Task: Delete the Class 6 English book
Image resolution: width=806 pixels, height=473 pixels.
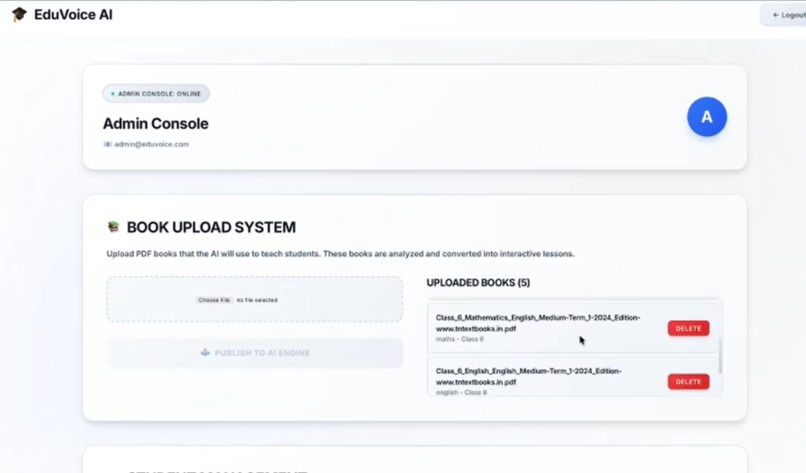Action: point(688,381)
